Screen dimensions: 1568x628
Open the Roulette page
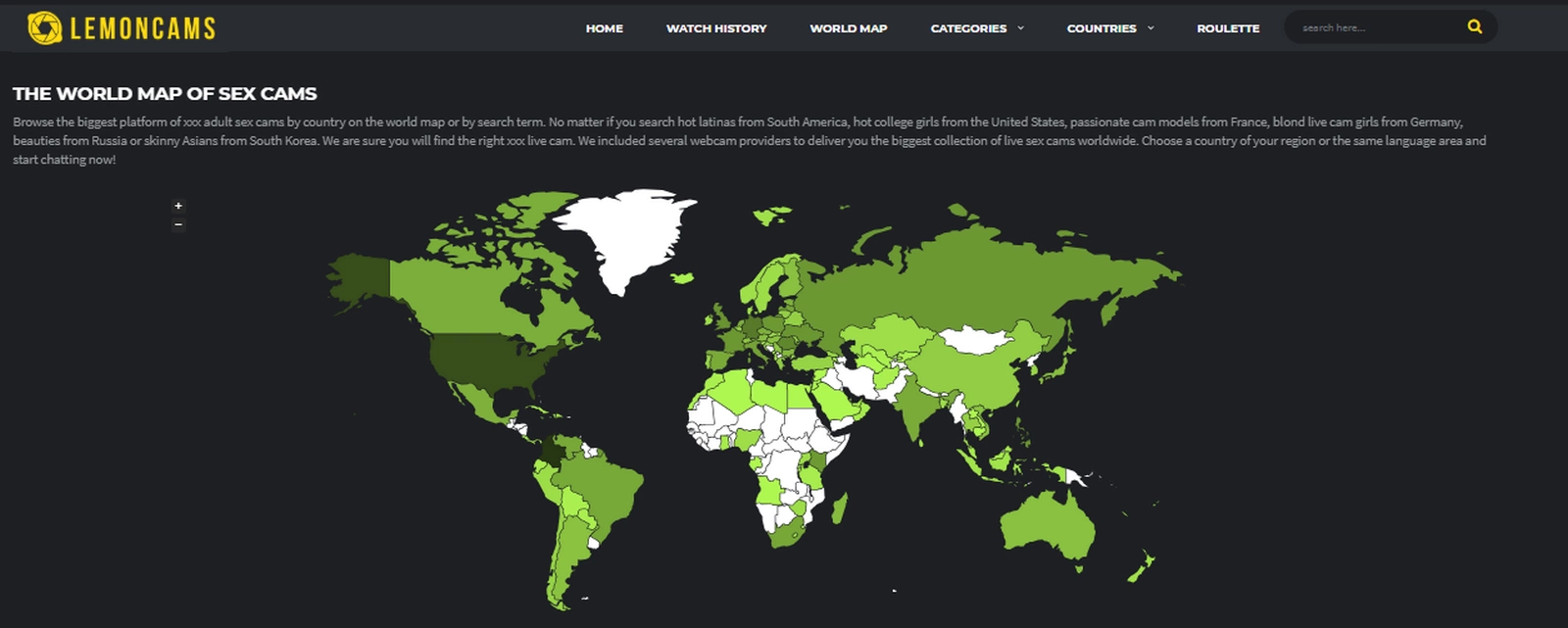pyautogui.click(x=1228, y=28)
